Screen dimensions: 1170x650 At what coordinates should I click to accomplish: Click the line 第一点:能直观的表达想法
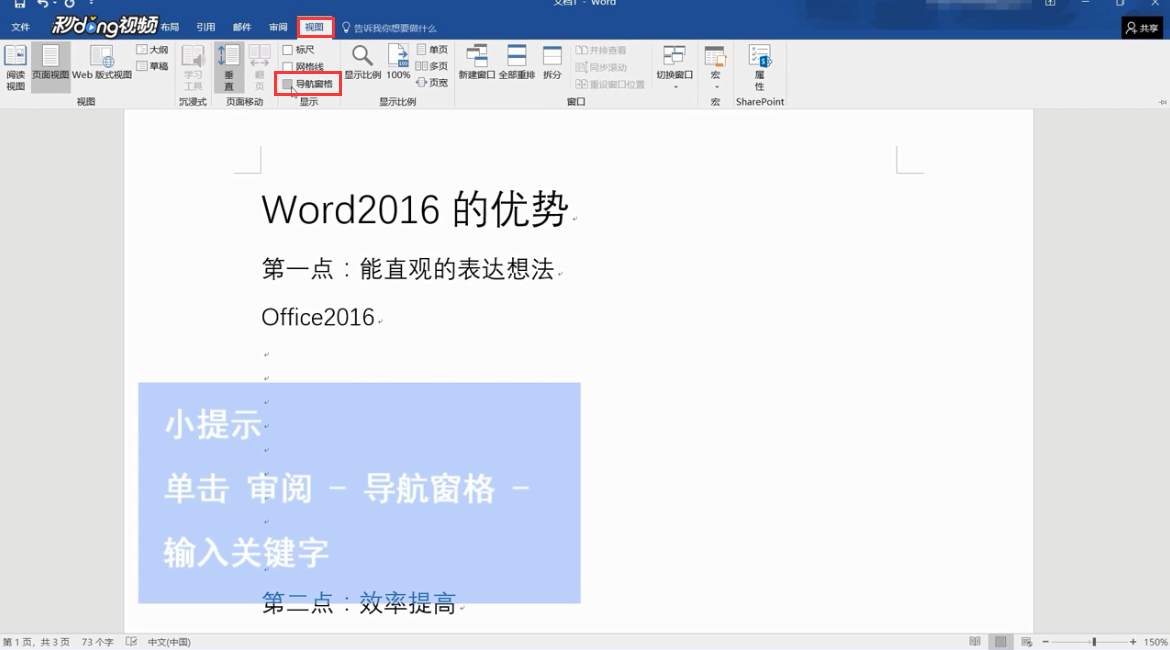407,269
